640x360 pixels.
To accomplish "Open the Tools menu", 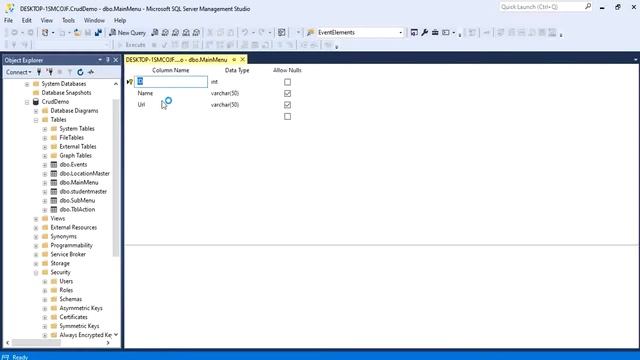I will (68, 20).
